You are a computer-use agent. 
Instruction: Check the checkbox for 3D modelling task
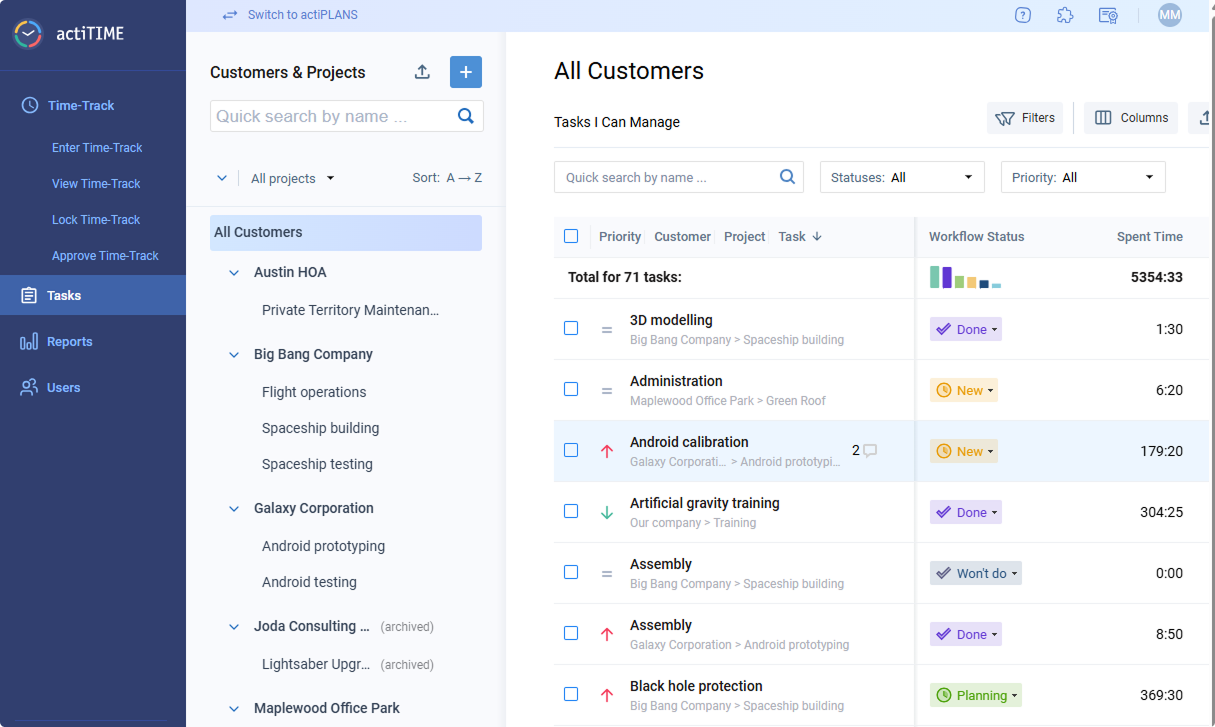tap(571, 328)
